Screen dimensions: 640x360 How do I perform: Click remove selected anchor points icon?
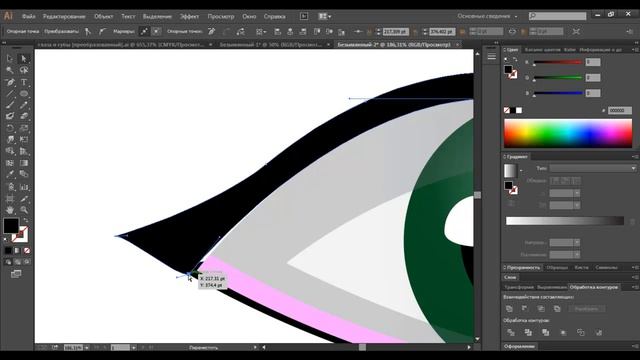pyautogui.click(x=211, y=31)
